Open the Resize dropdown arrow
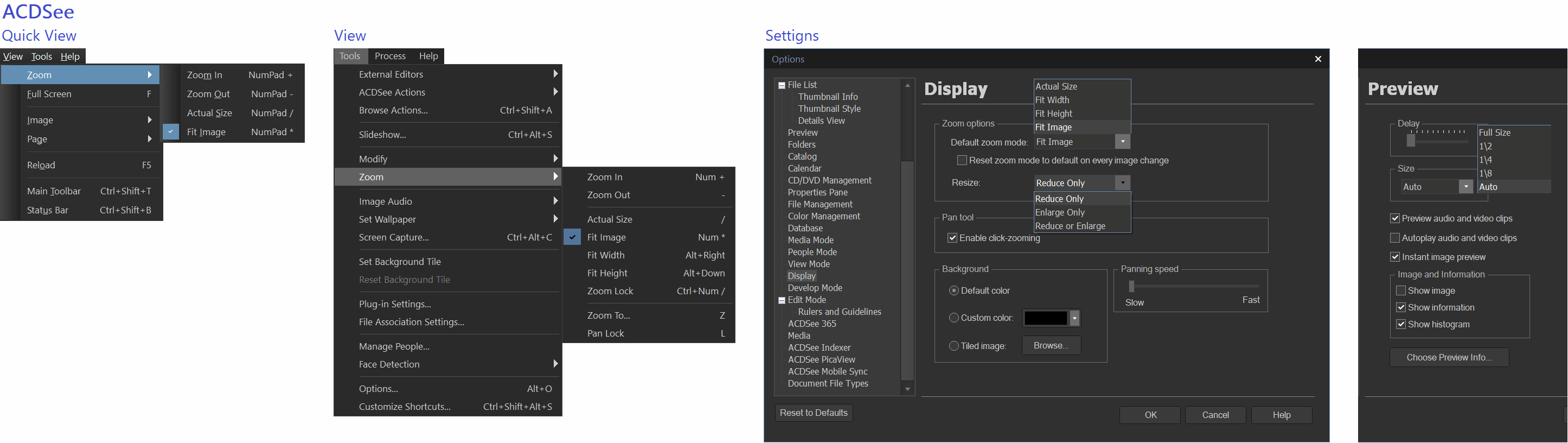 click(1122, 183)
